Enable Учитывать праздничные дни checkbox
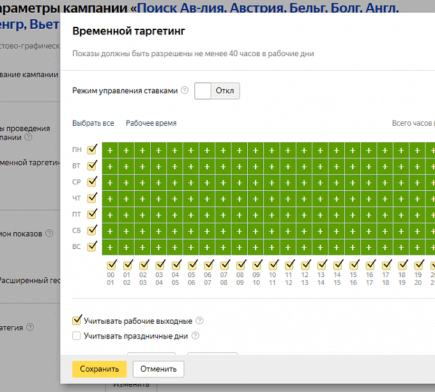Viewport: 435px width, 392px height. [77, 336]
